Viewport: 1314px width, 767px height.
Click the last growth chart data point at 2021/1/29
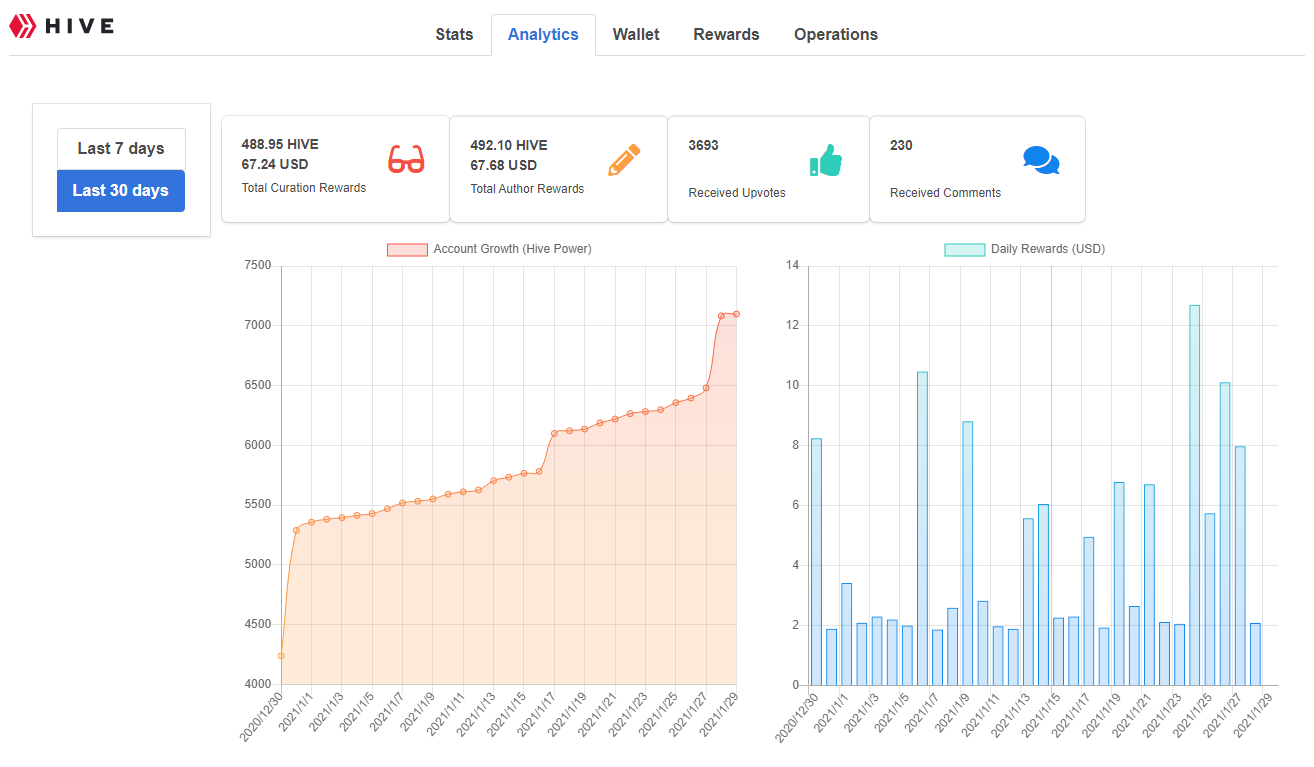point(736,314)
